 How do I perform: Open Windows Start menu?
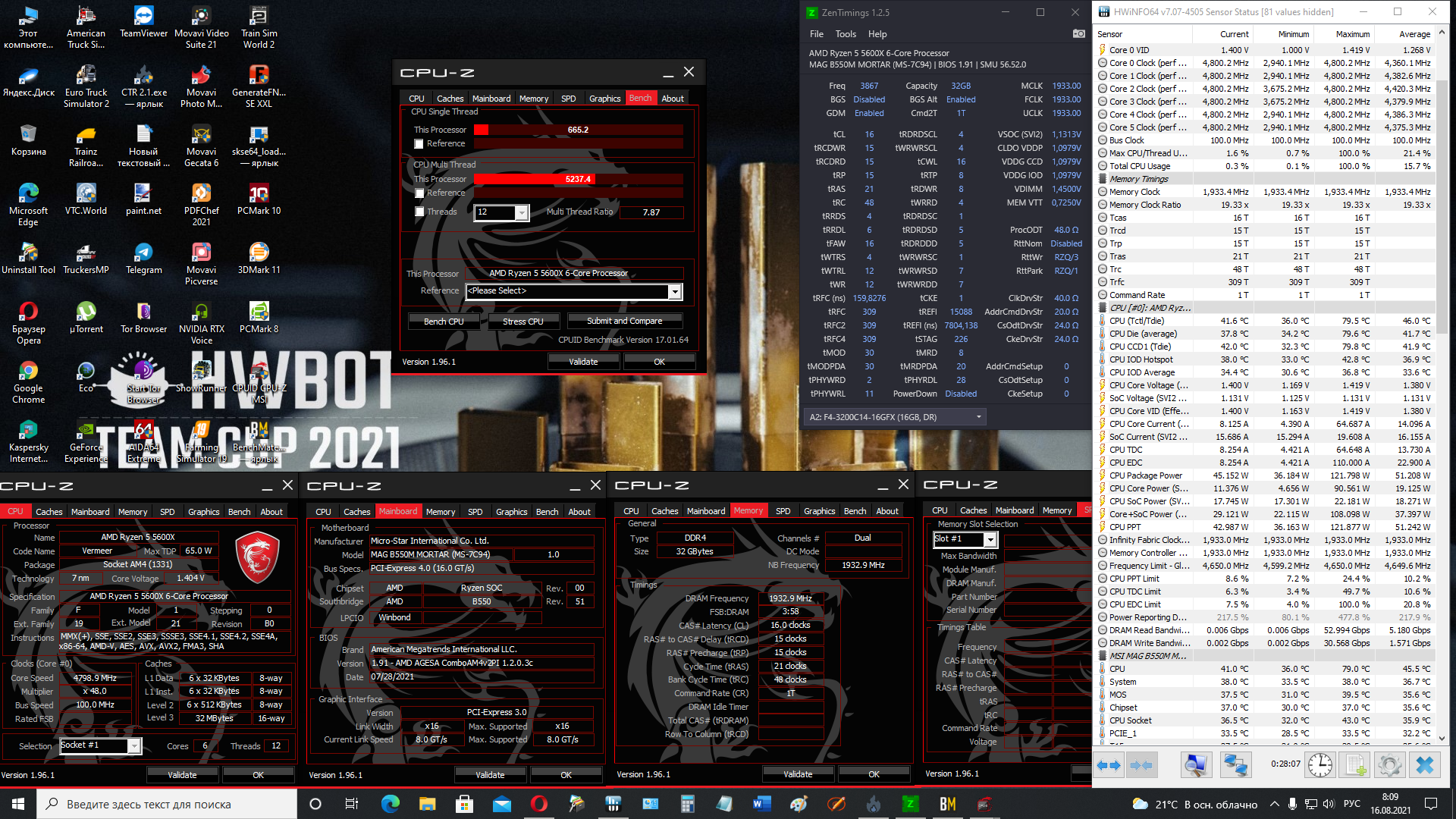(18, 804)
